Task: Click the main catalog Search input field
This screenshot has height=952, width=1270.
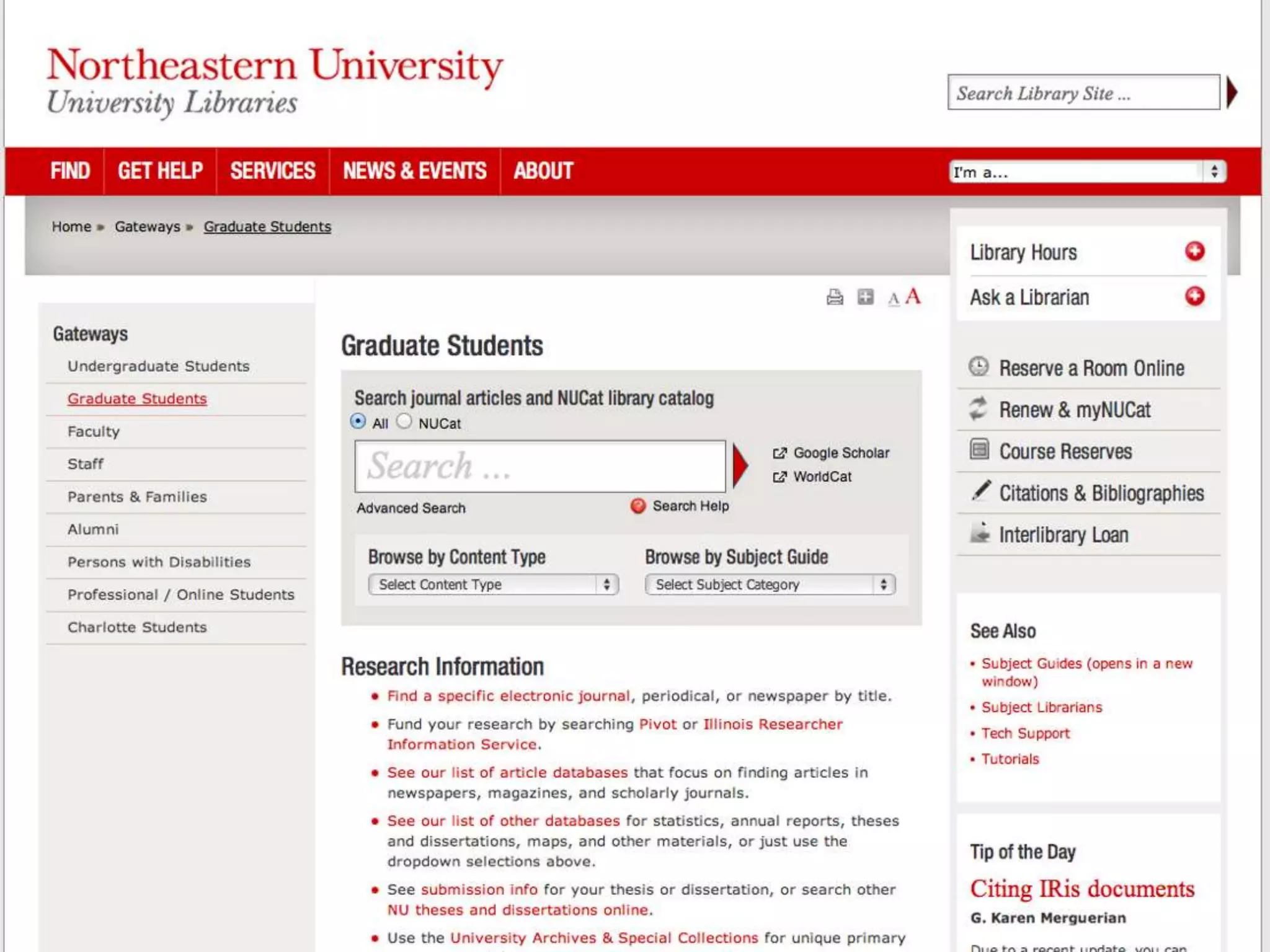Action: click(540, 467)
